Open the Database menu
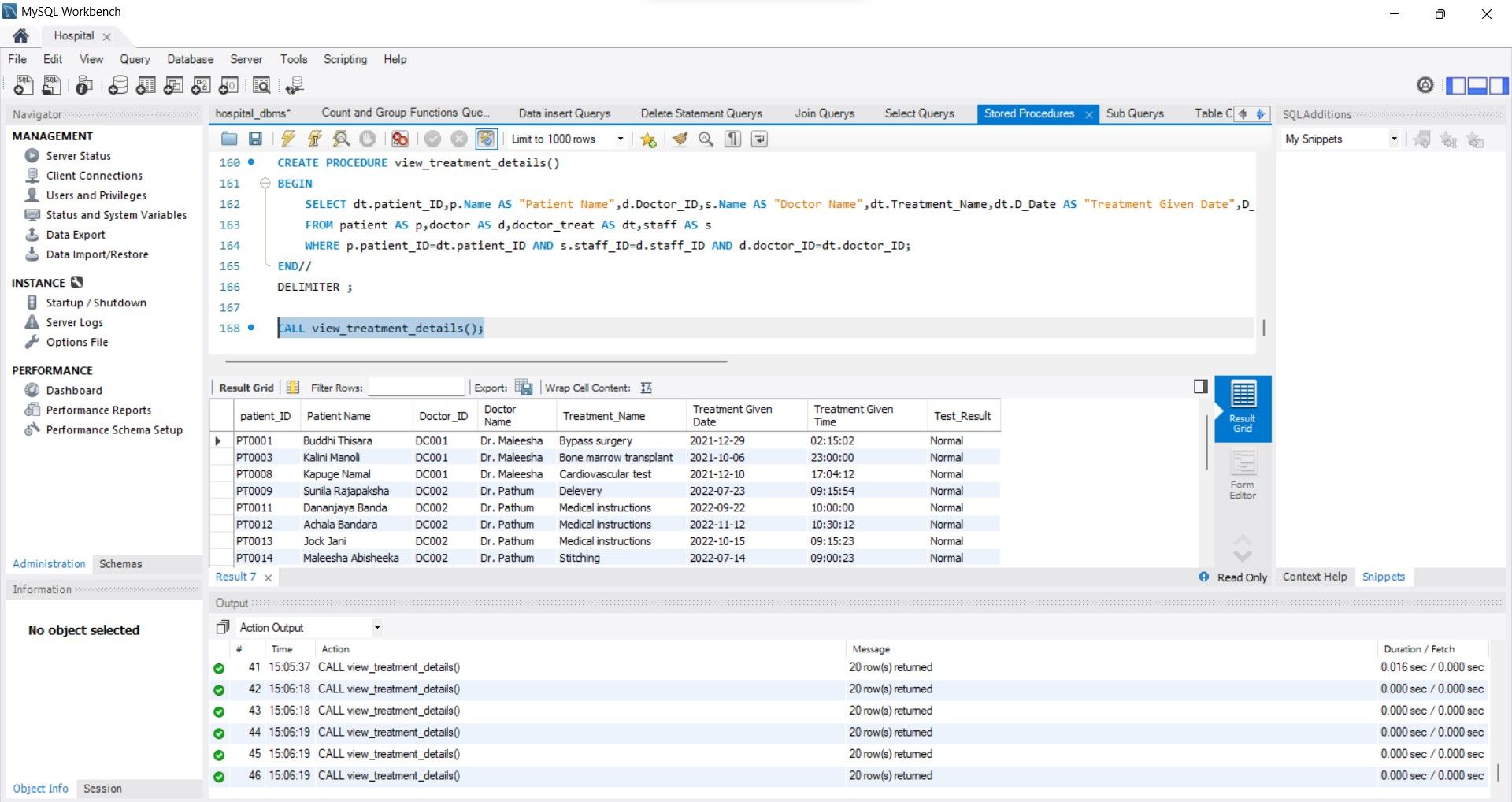 (190, 59)
